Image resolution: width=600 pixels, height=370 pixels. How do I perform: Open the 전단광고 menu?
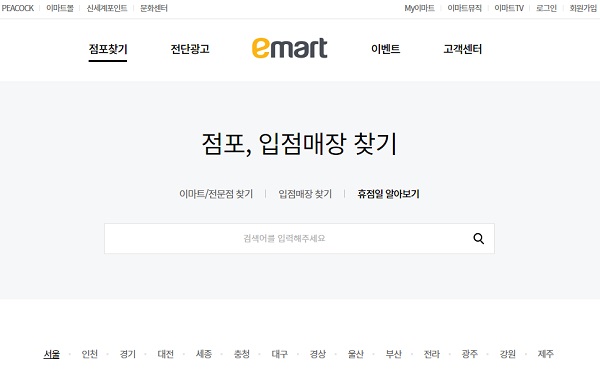click(190, 49)
